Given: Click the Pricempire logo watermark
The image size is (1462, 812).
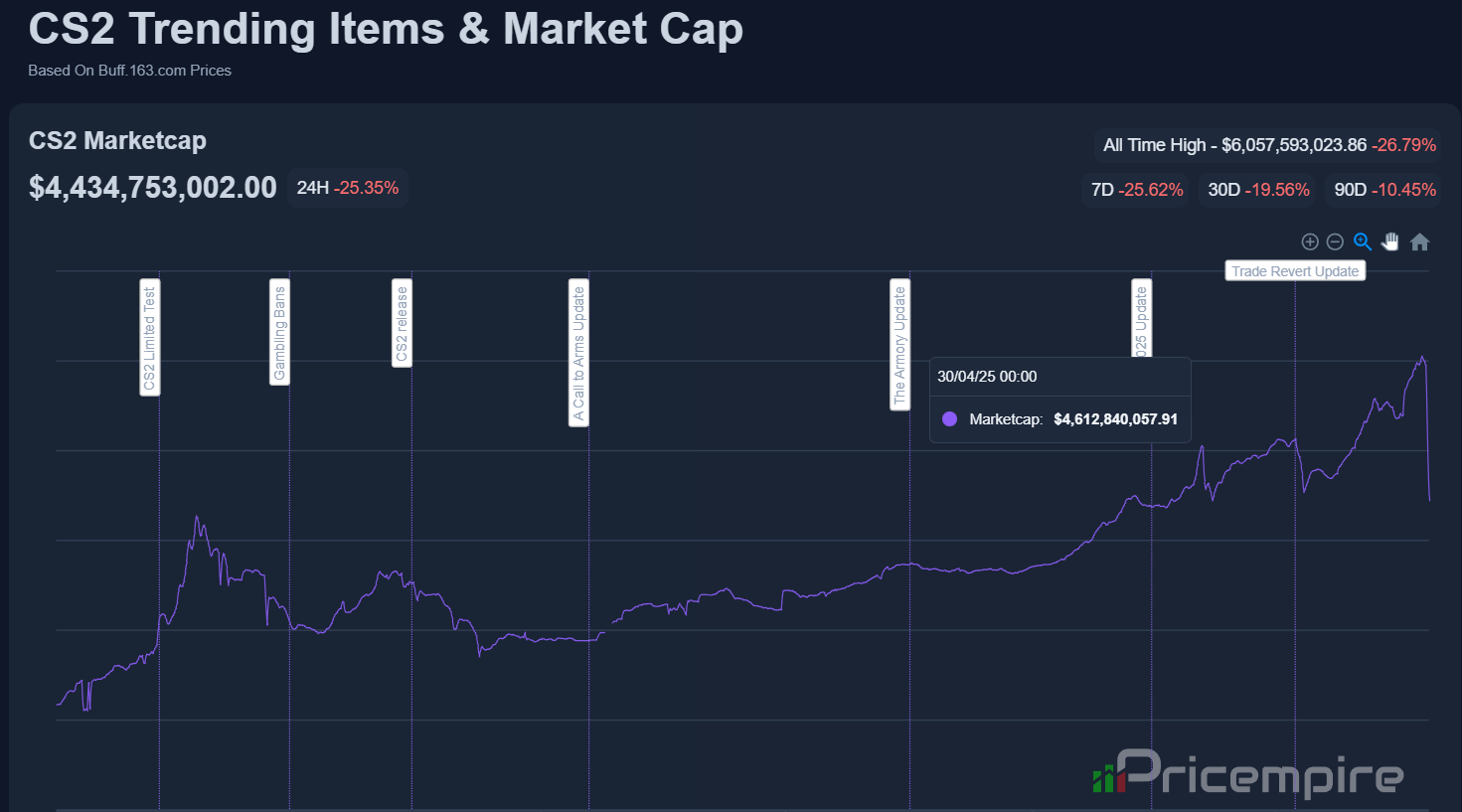Looking at the screenshot, I should point(1248,773).
